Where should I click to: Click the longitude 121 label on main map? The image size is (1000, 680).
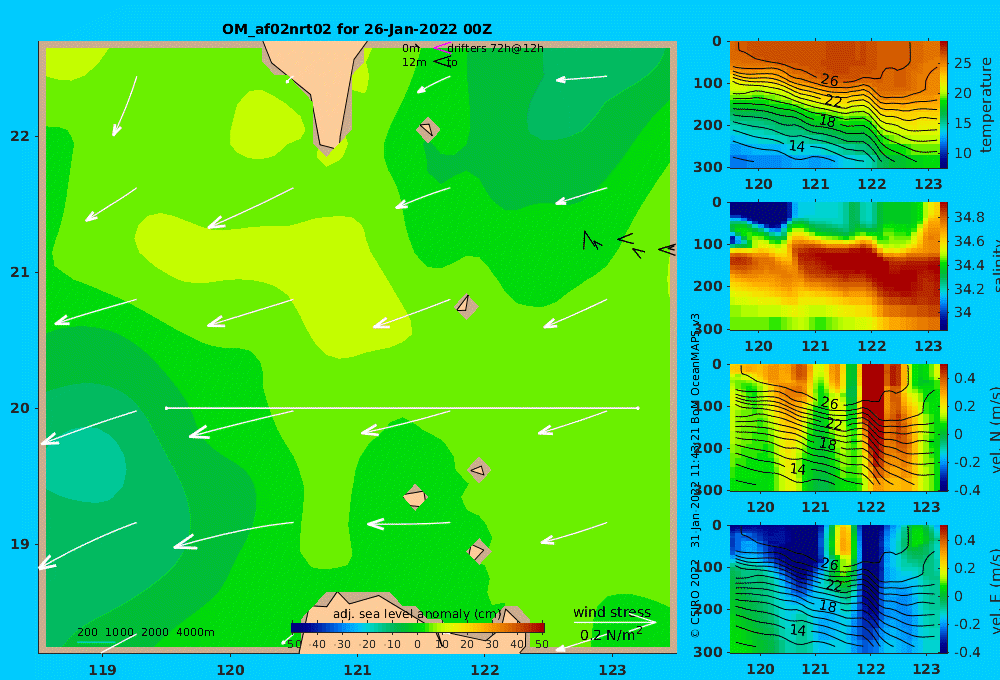point(357,670)
